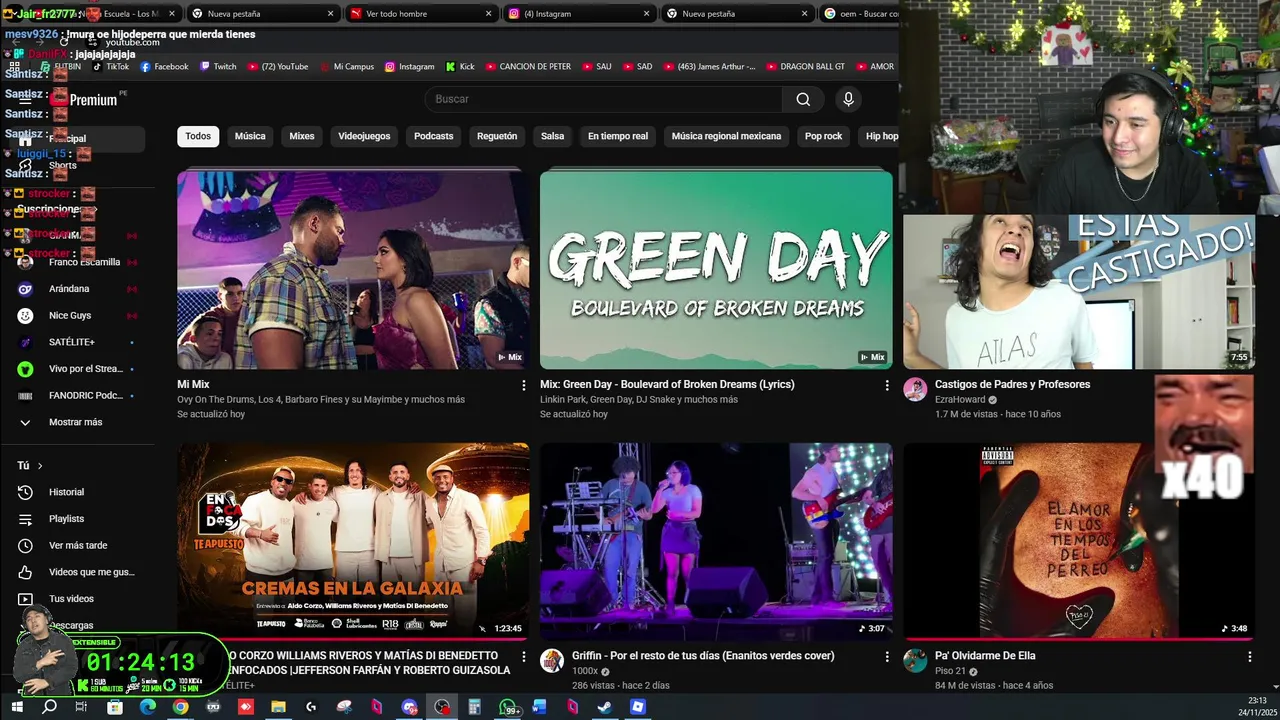1280x720 pixels.
Task: Close the Ver todo hombre tab
Action: [x=489, y=14]
